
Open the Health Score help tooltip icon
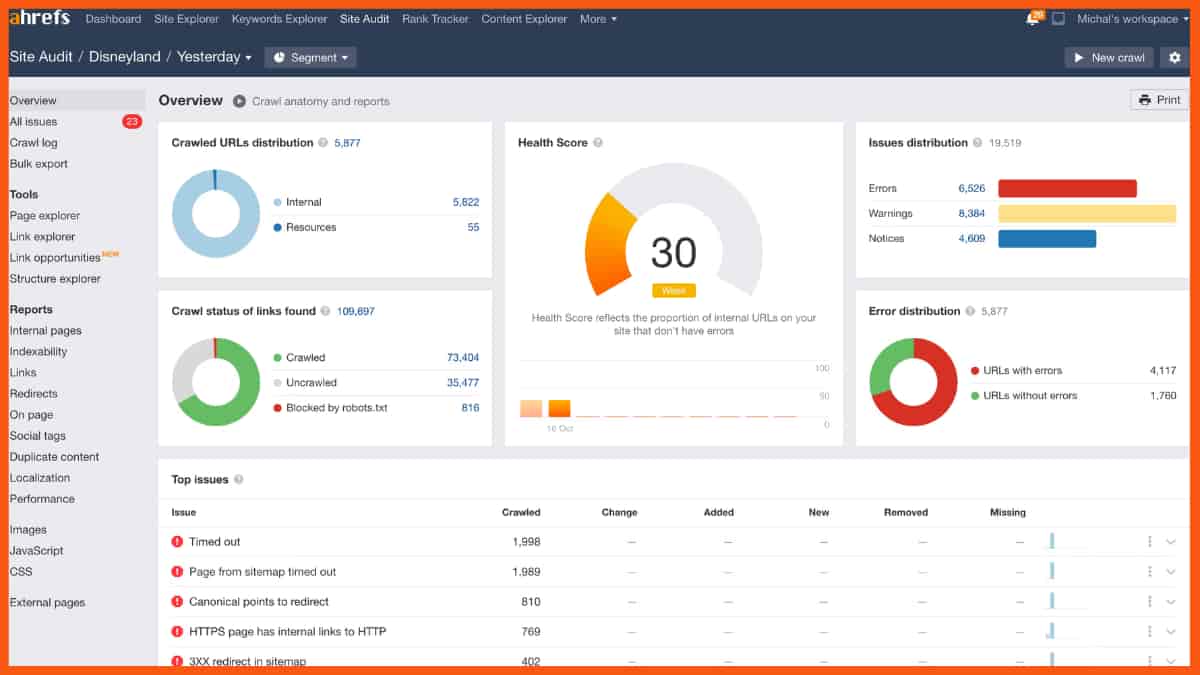596,142
